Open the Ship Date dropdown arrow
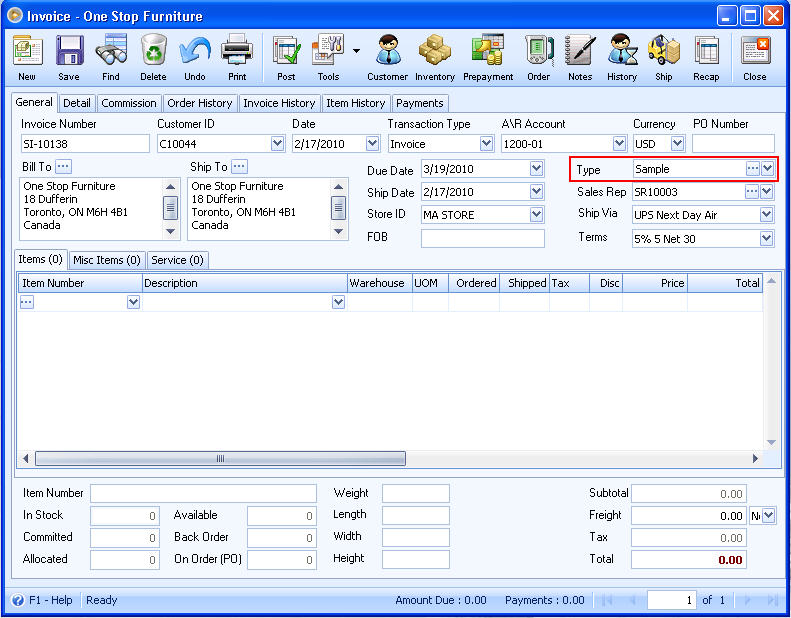This screenshot has width=791, height=618. pyautogui.click(x=536, y=191)
